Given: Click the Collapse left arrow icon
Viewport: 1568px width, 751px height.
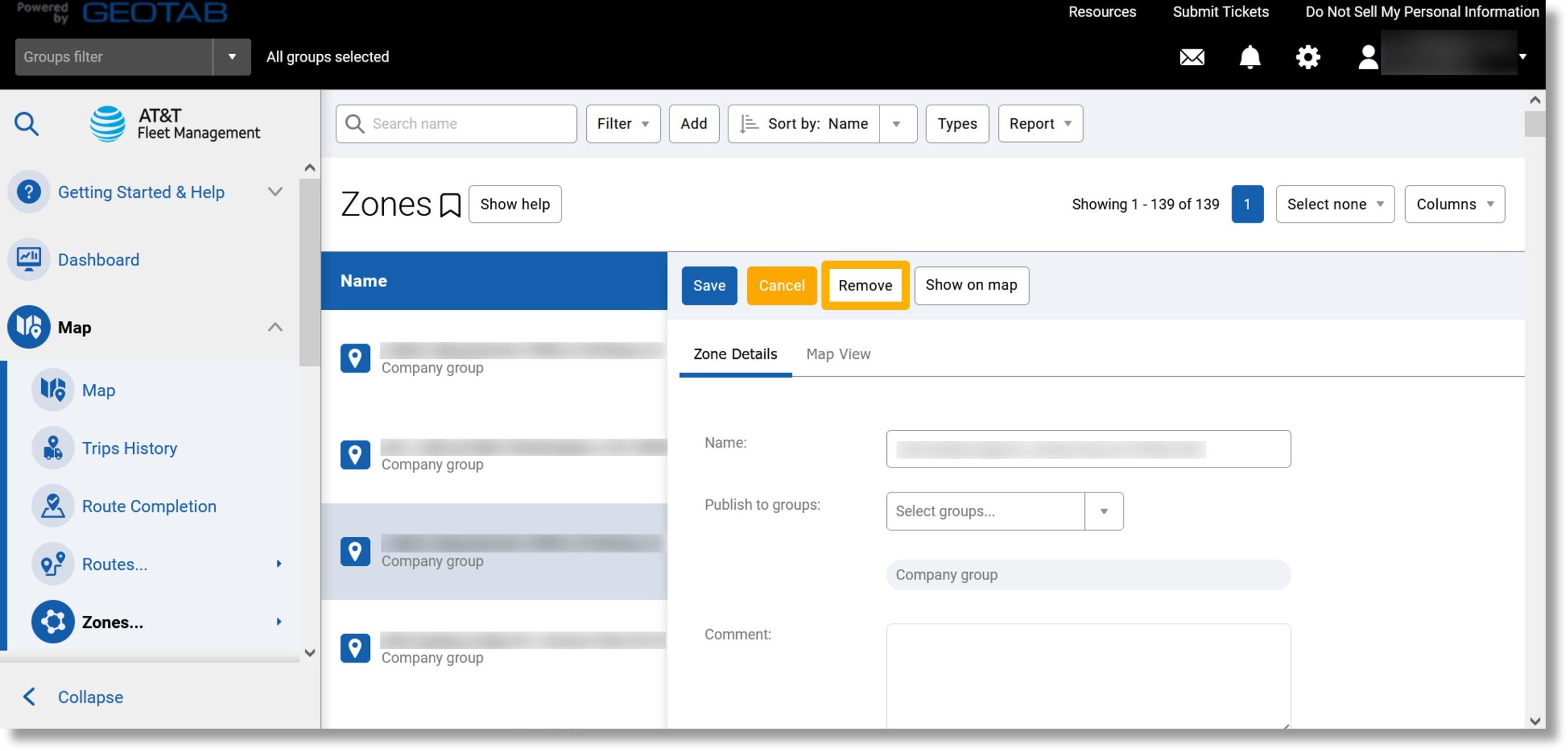Looking at the screenshot, I should [29, 696].
